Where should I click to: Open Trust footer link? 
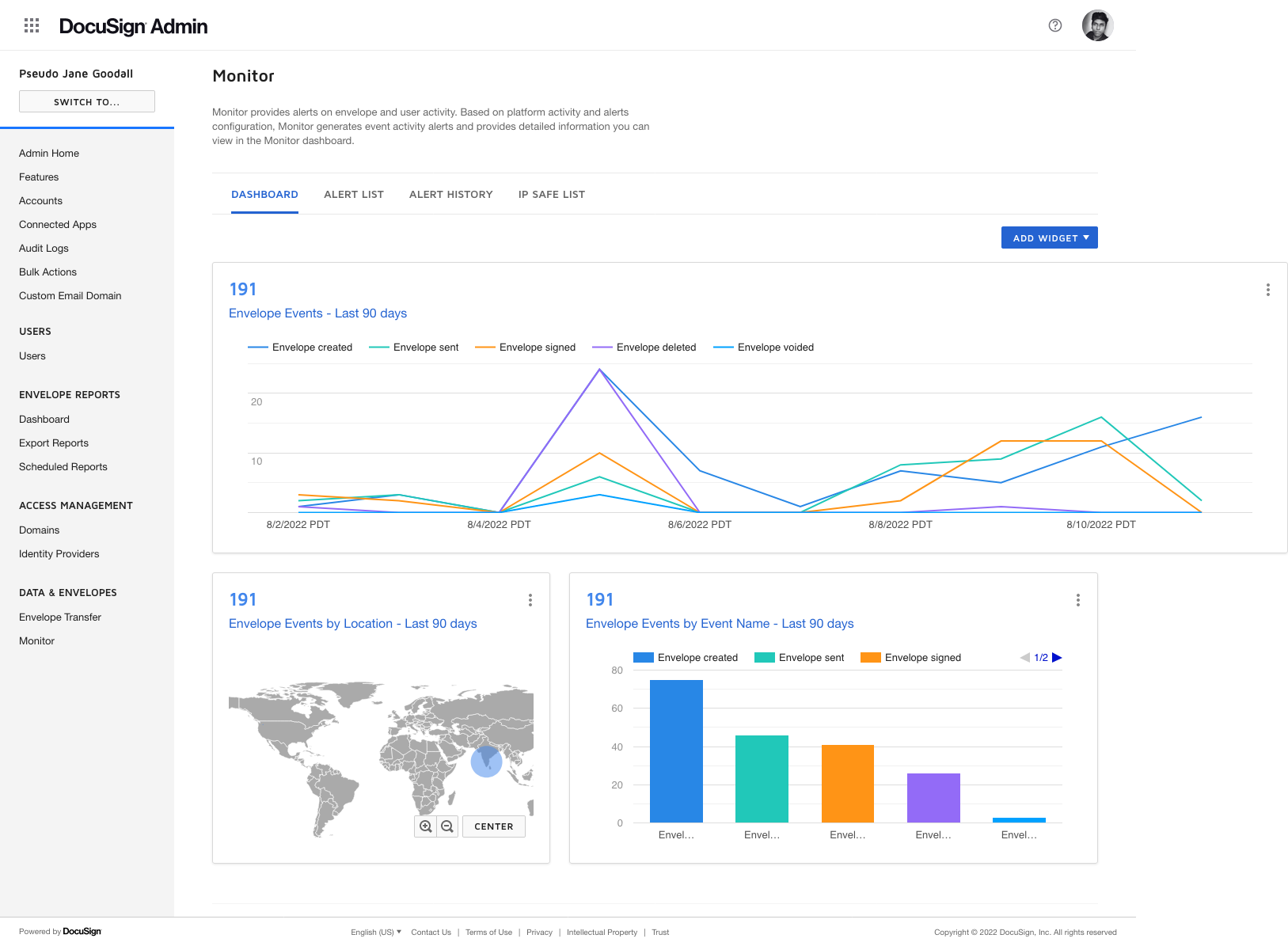[x=660, y=933]
